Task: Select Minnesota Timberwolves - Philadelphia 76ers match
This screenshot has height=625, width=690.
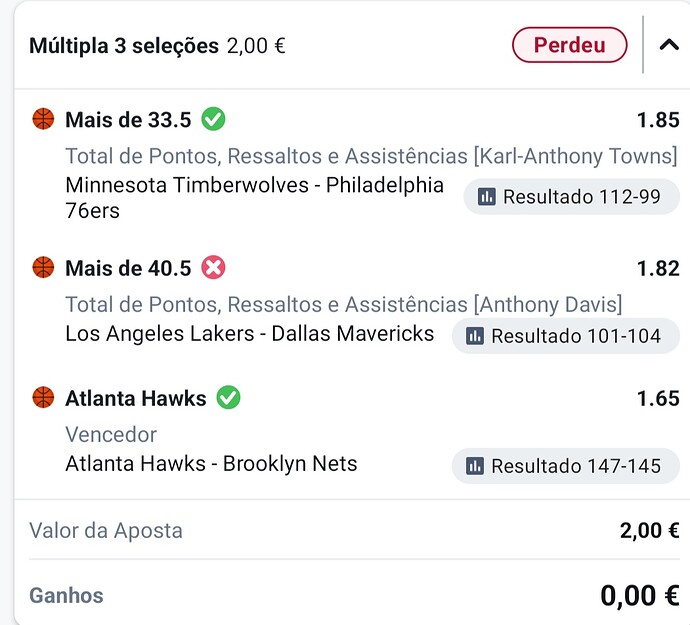Action: point(254,198)
